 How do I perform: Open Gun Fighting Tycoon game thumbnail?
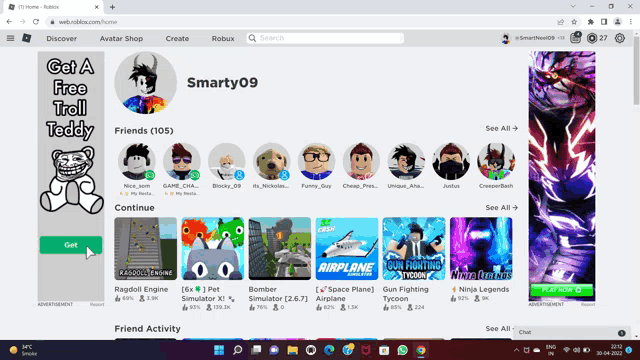(414, 249)
